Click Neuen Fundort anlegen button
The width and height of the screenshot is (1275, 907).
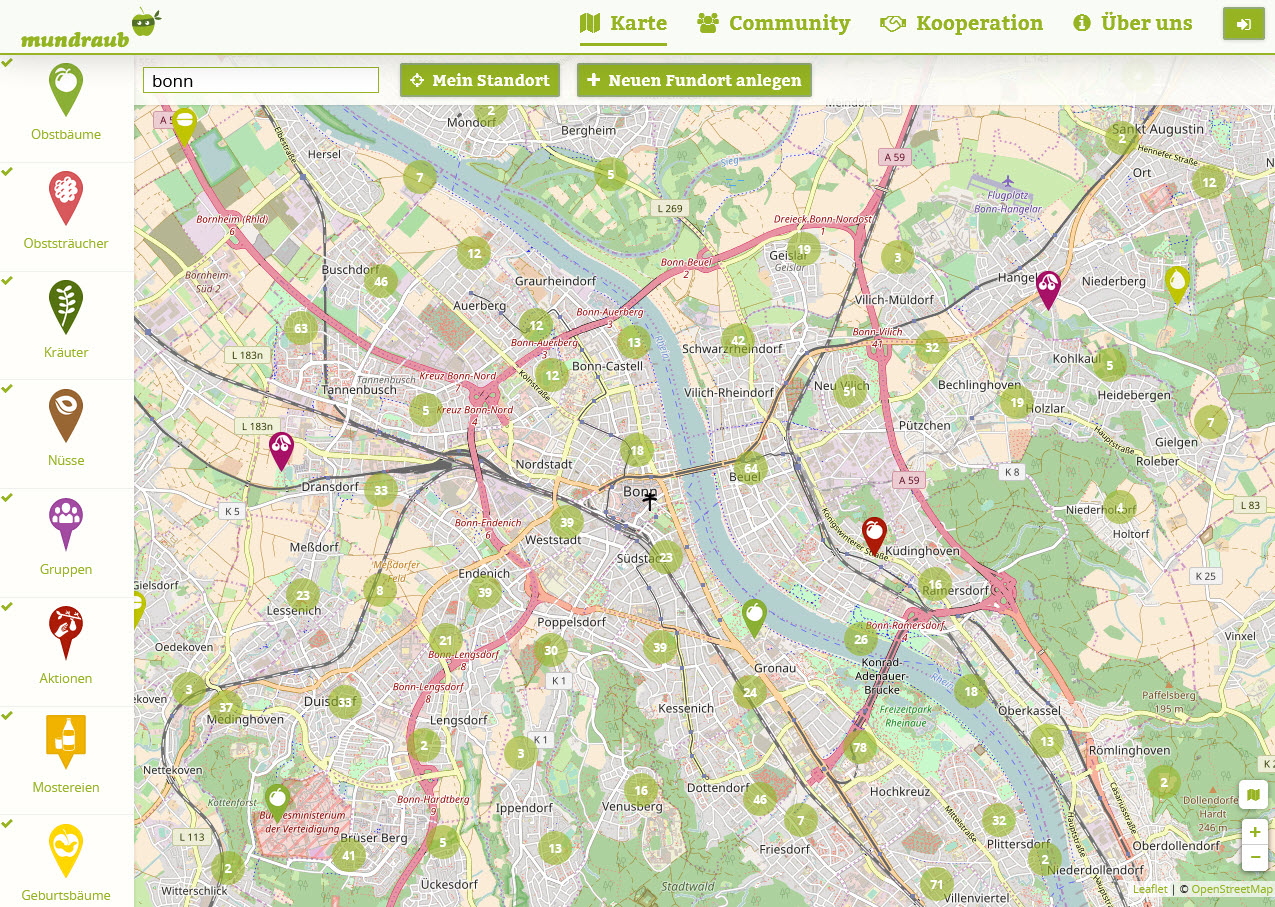click(694, 80)
